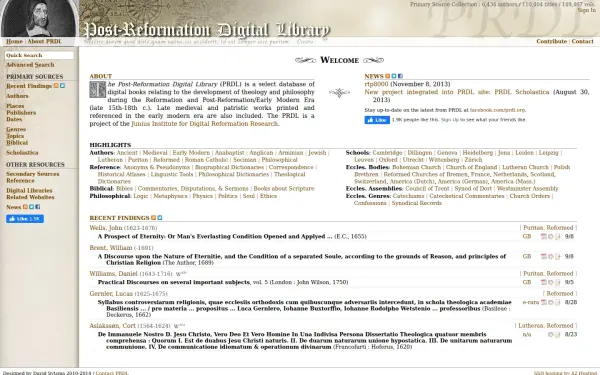This screenshot has width=600, height=375.
Task: Open the Biographical Dictionaries reference link
Action: coord(229,167)
